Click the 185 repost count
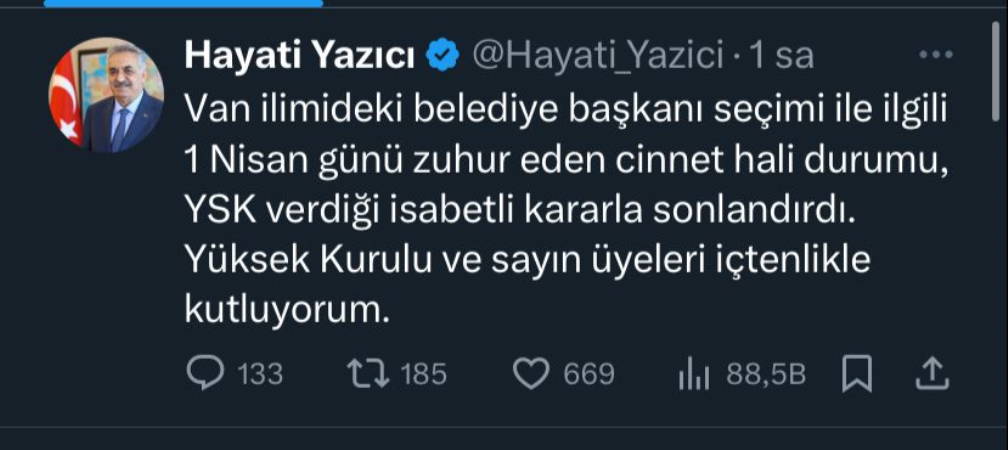The image size is (1008, 450). coord(424,374)
